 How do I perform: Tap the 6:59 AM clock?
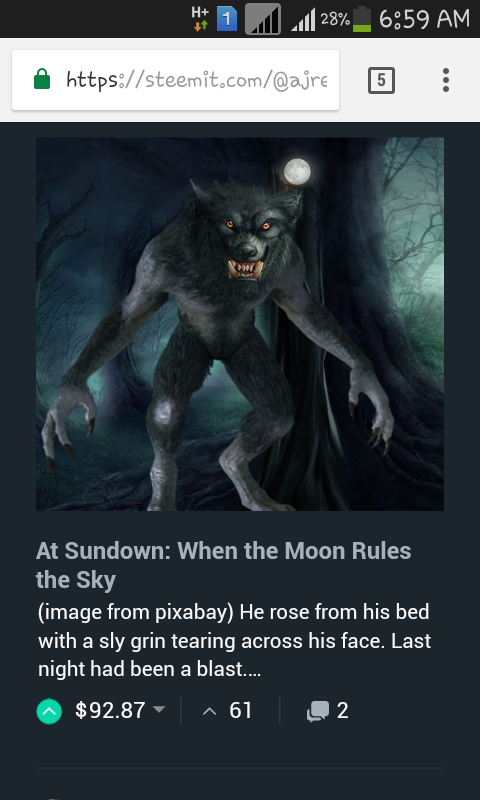point(424,19)
